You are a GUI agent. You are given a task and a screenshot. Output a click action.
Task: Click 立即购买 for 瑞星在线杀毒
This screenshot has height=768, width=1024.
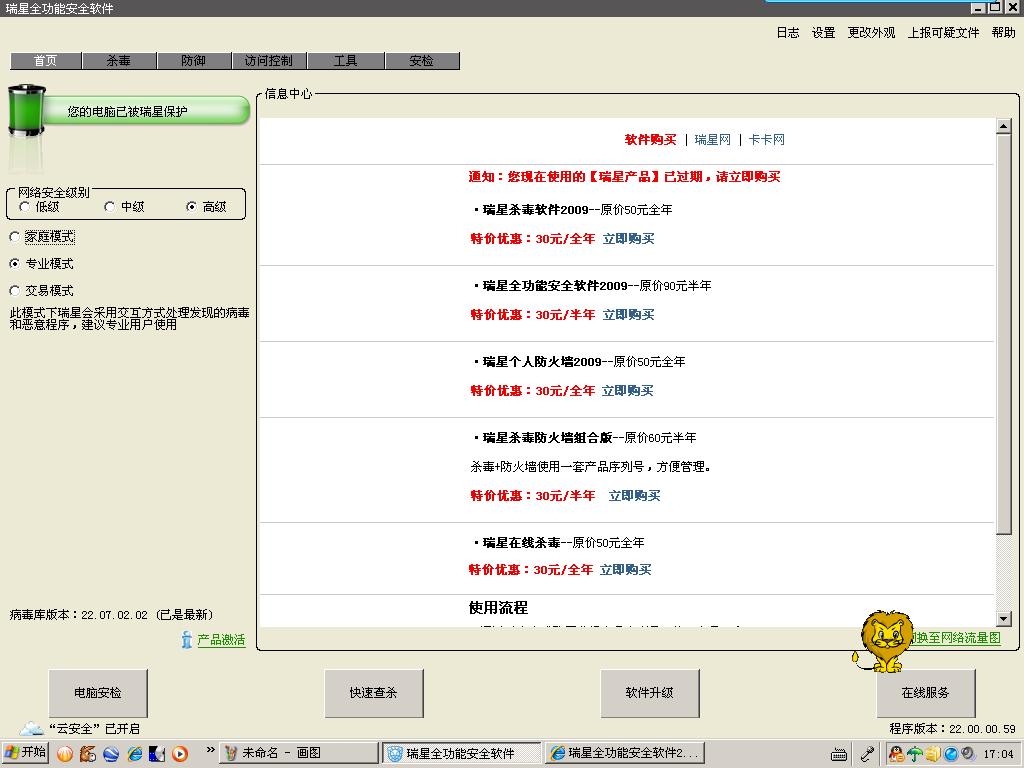[x=626, y=570]
